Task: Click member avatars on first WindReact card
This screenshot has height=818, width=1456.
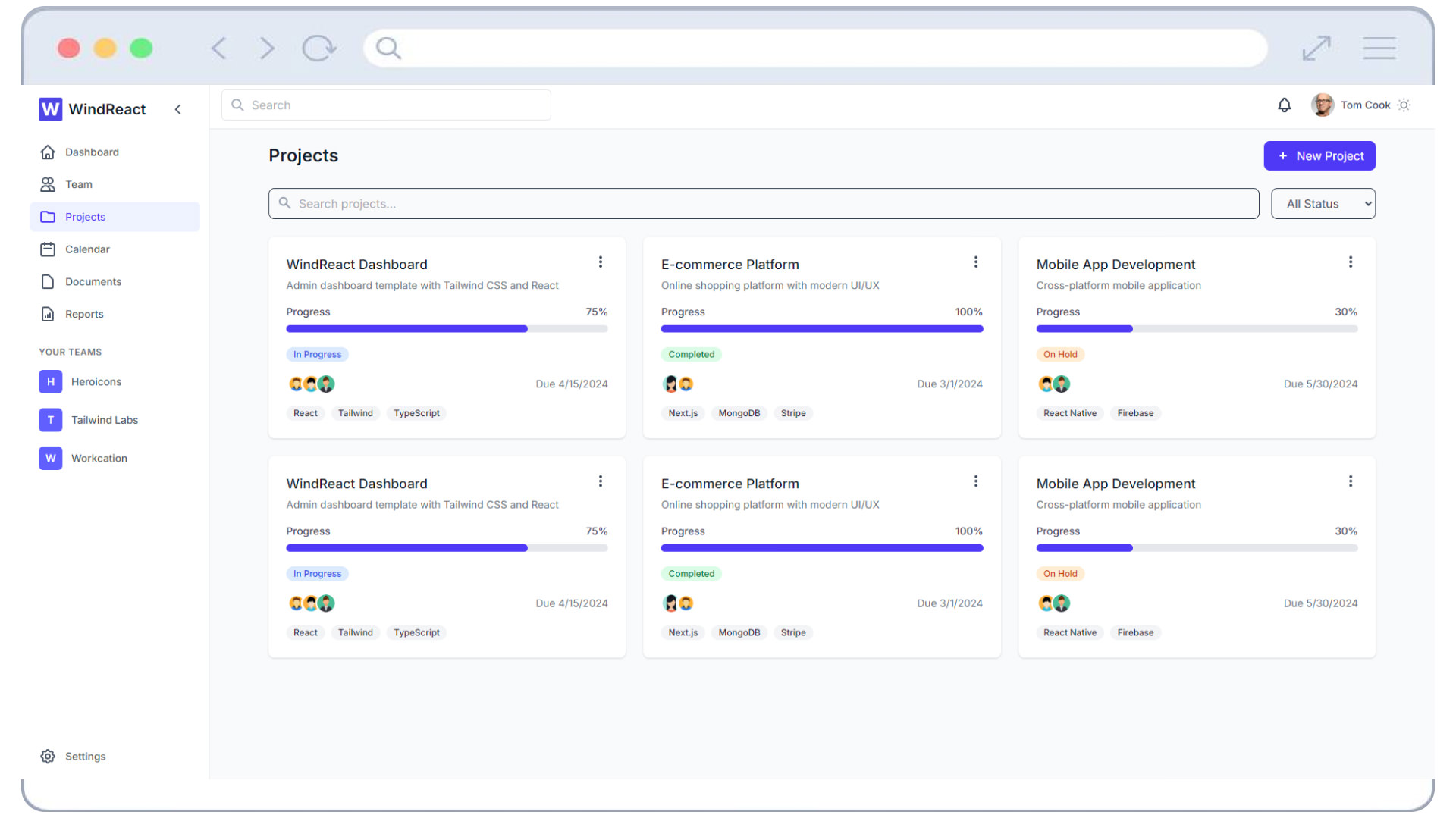Action: point(311,384)
